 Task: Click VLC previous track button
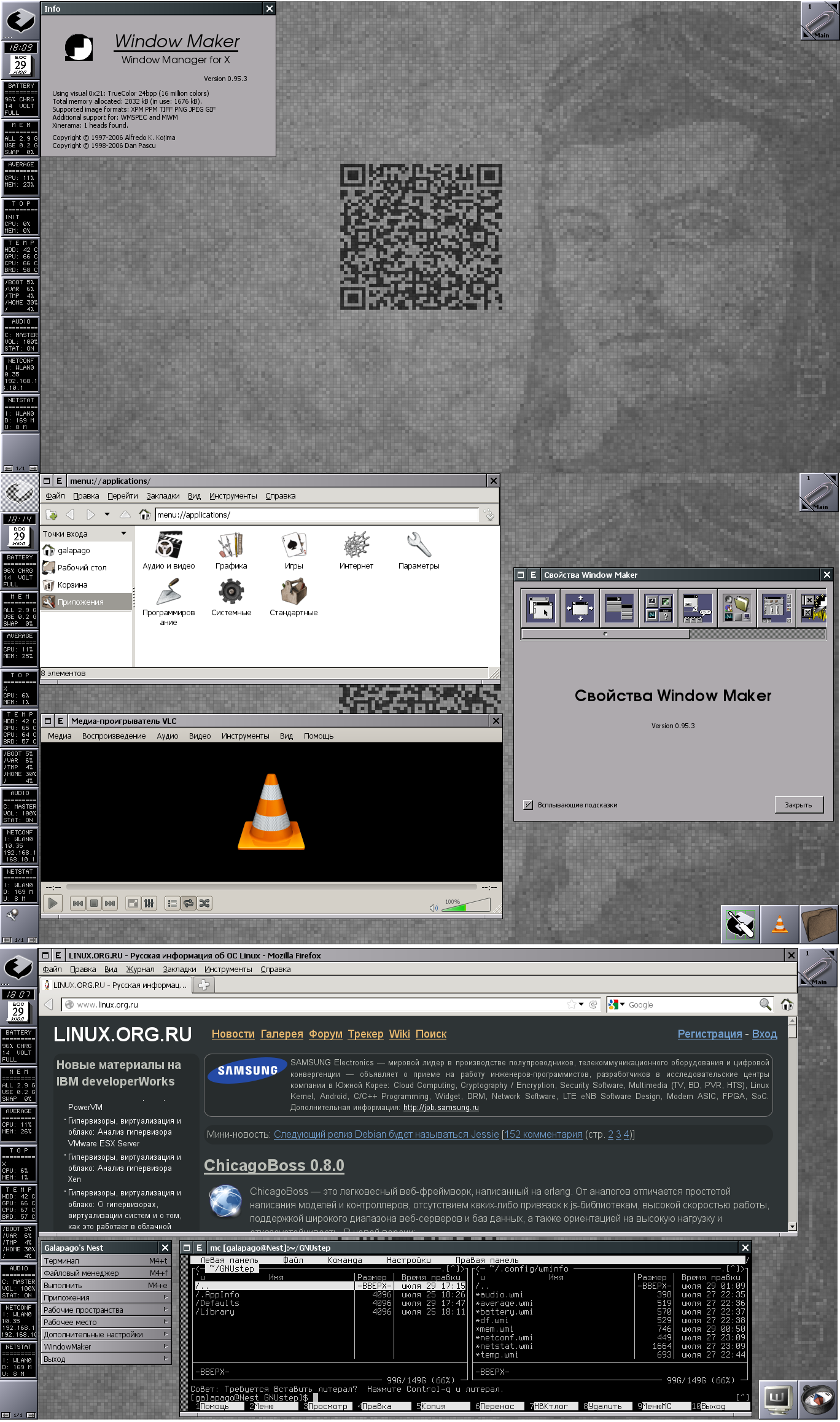click(x=78, y=903)
